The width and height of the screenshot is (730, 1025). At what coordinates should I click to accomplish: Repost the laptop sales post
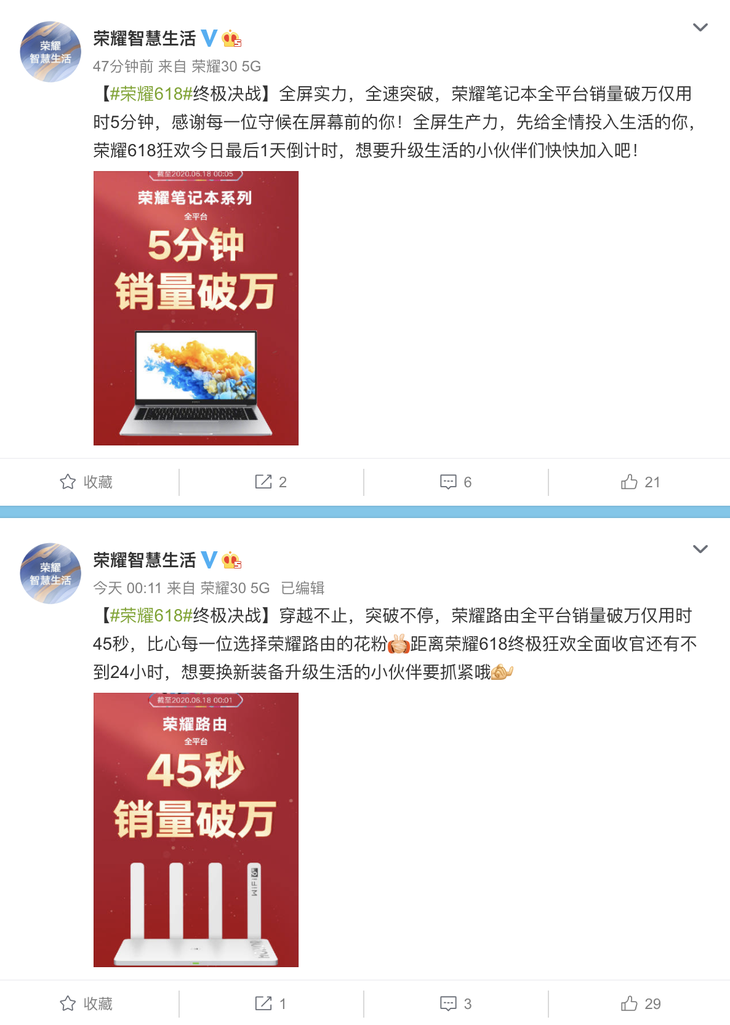[x=271, y=482]
